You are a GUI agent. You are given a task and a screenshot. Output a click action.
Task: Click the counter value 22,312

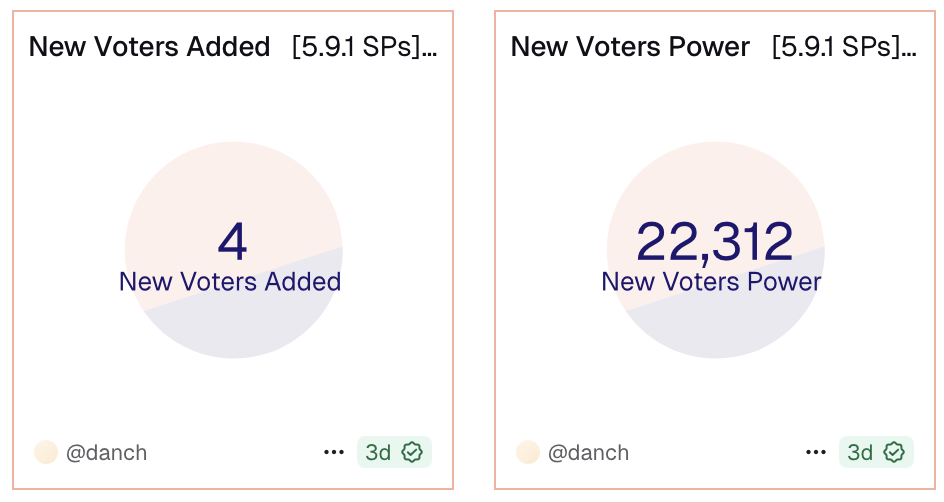click(714, 241)
